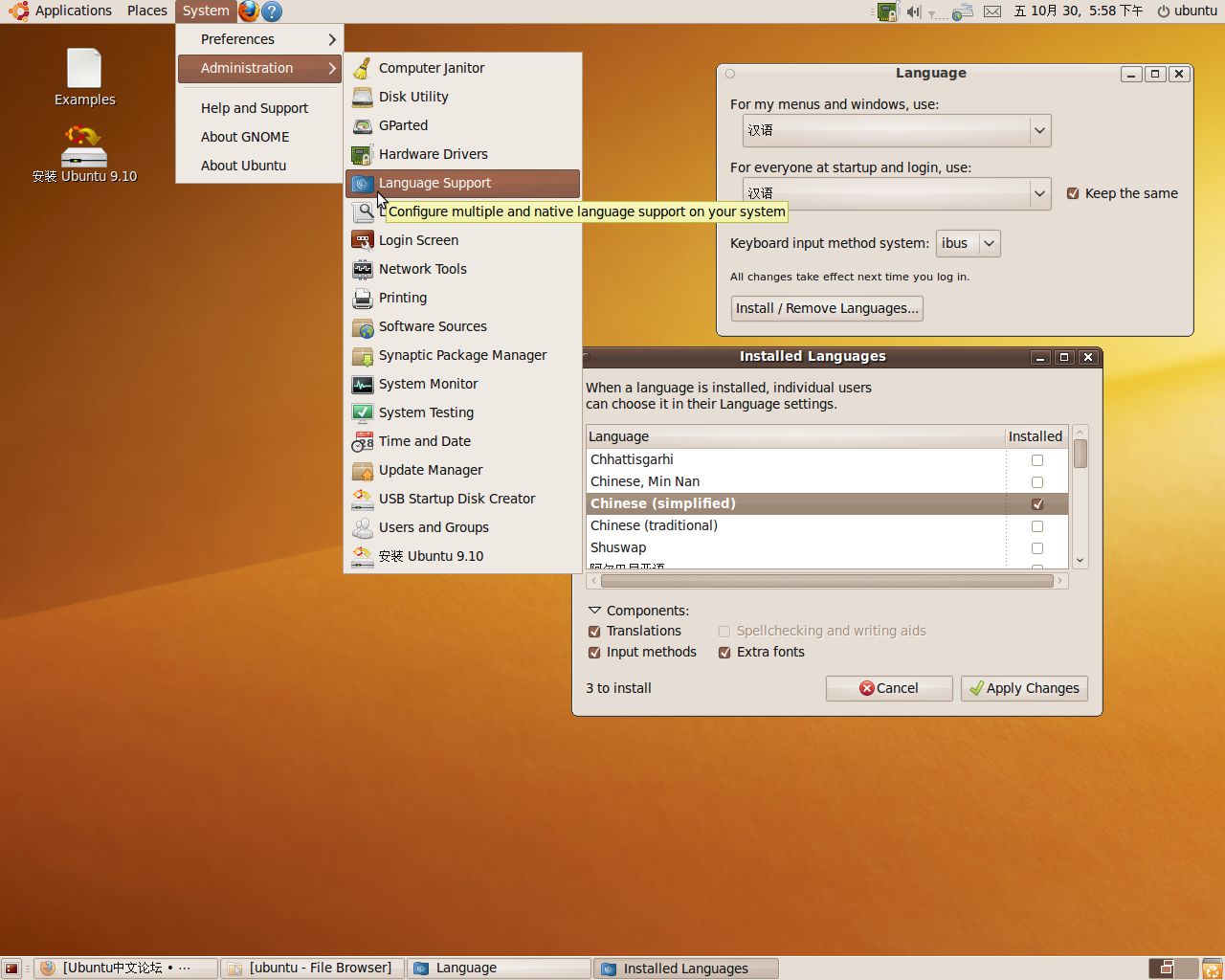This screenshot has height=980, width=1225.
Task: Toggle Input methods checkbox
Action: point(594,653)
